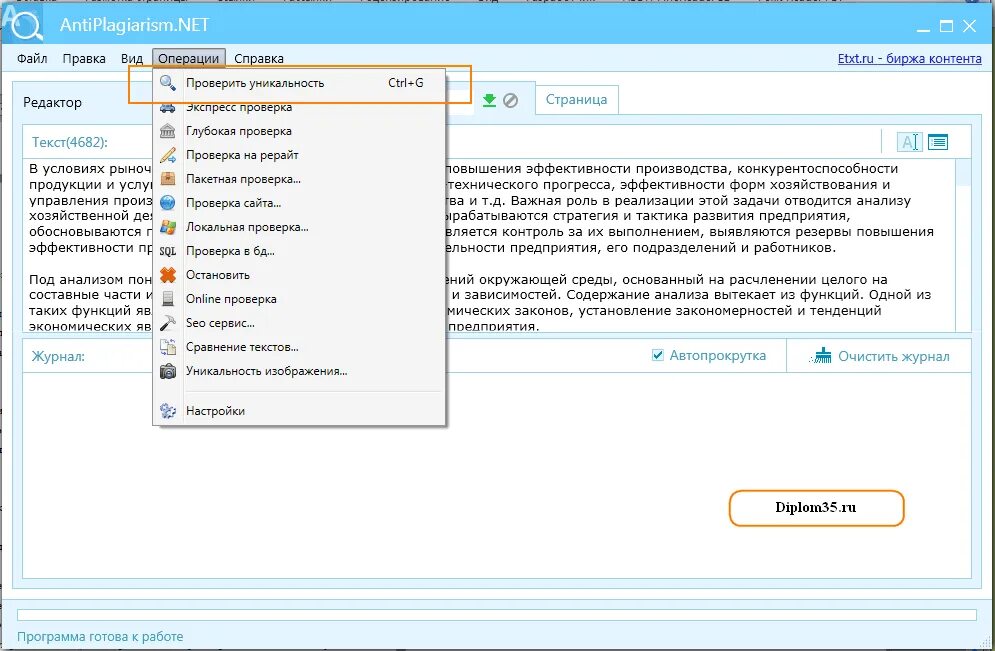Click the list view icon above text
The height and width of the screenshot is (651, 995).
tap(938, 142)
